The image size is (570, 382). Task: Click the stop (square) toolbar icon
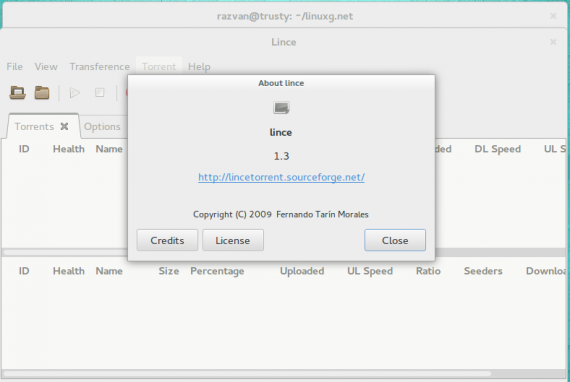click(100, 93)
